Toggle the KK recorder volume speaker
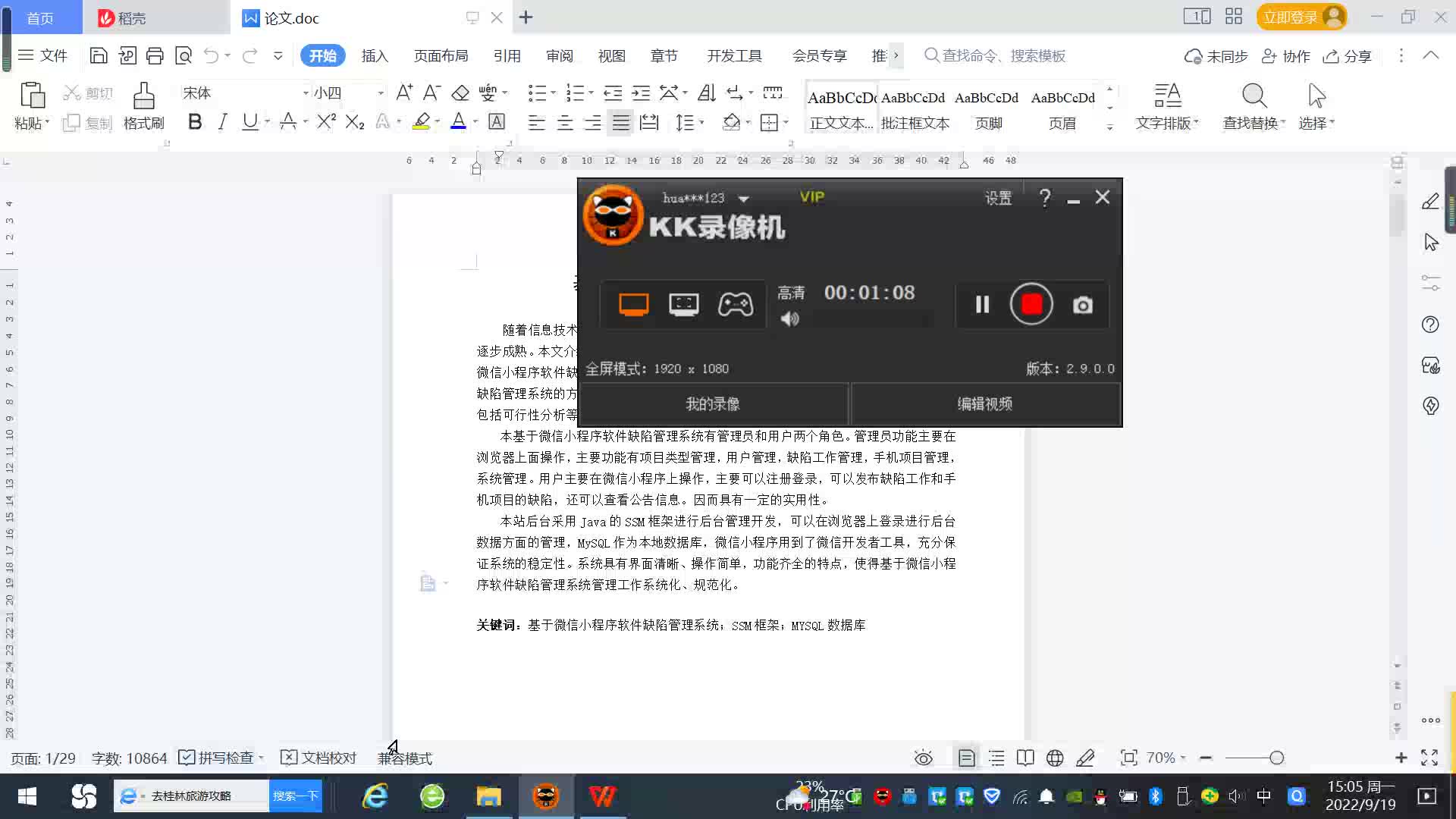The height and width of the screenshot is (819, 1456). coord(789,319)
